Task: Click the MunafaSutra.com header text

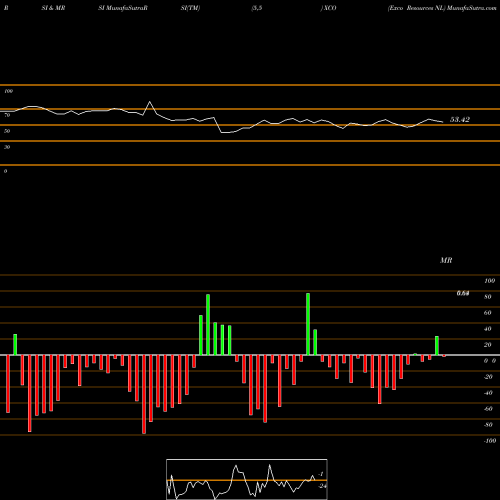Action: pyautogui.click(x=472, y=8)
